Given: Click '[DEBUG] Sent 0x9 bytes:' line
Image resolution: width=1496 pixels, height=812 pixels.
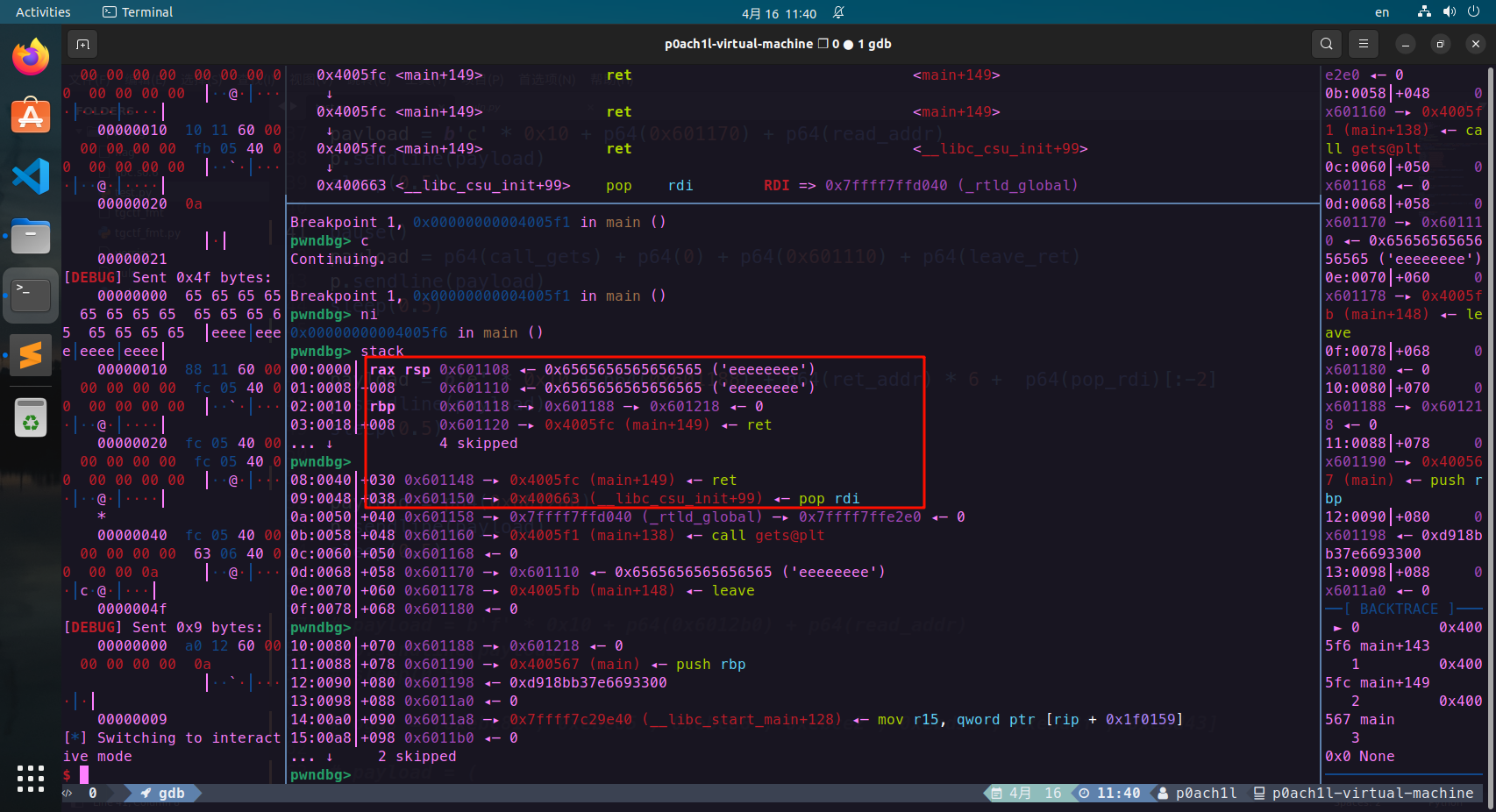Looking at the screenshot, I should 163,627.
